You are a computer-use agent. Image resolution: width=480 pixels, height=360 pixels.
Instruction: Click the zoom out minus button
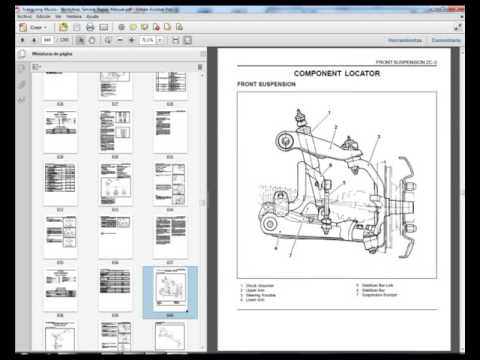pyautogui.click(x=120, y=40)
